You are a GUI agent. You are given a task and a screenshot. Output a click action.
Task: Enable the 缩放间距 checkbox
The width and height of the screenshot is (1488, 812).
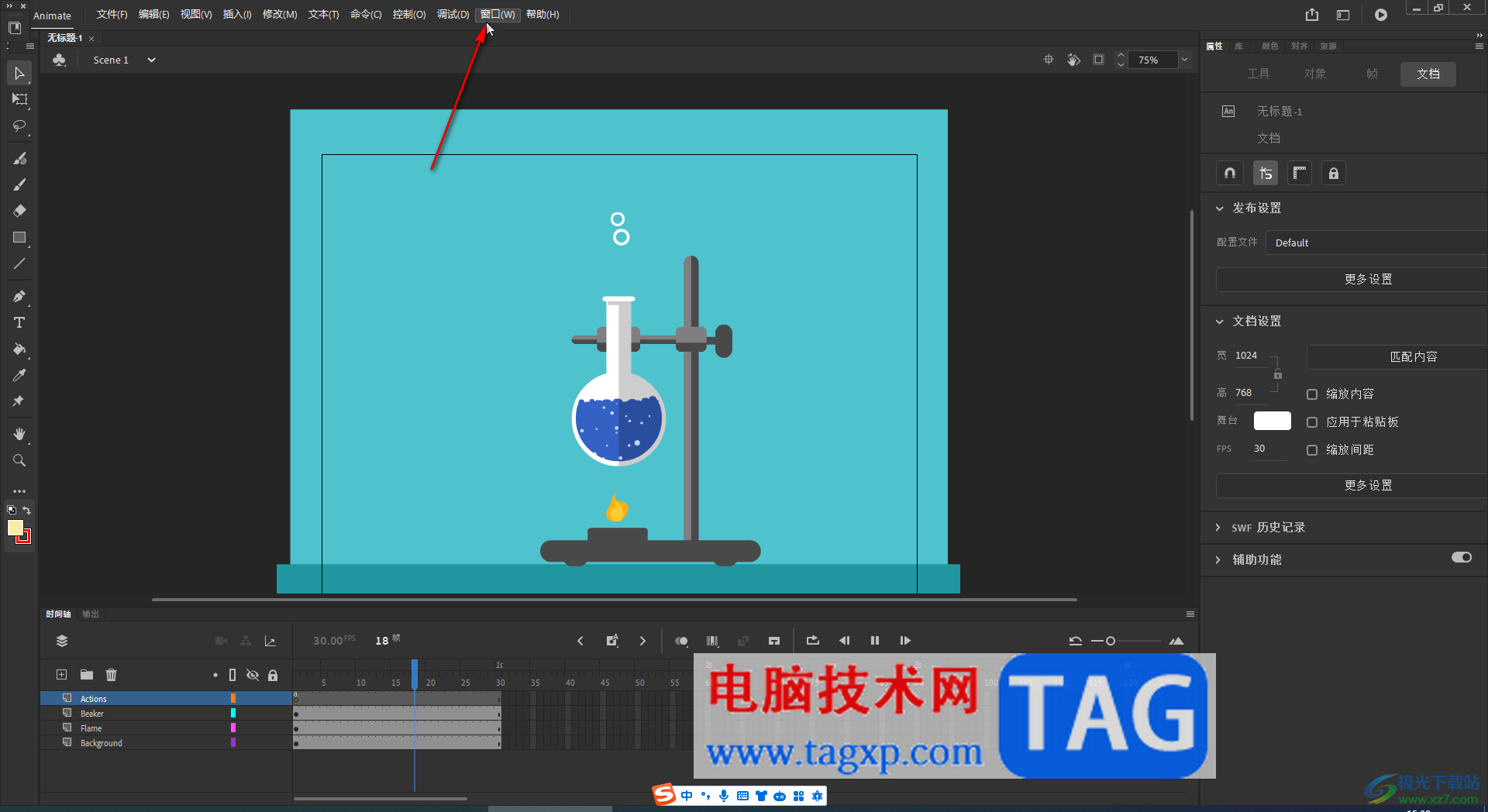coord(1312,450)
